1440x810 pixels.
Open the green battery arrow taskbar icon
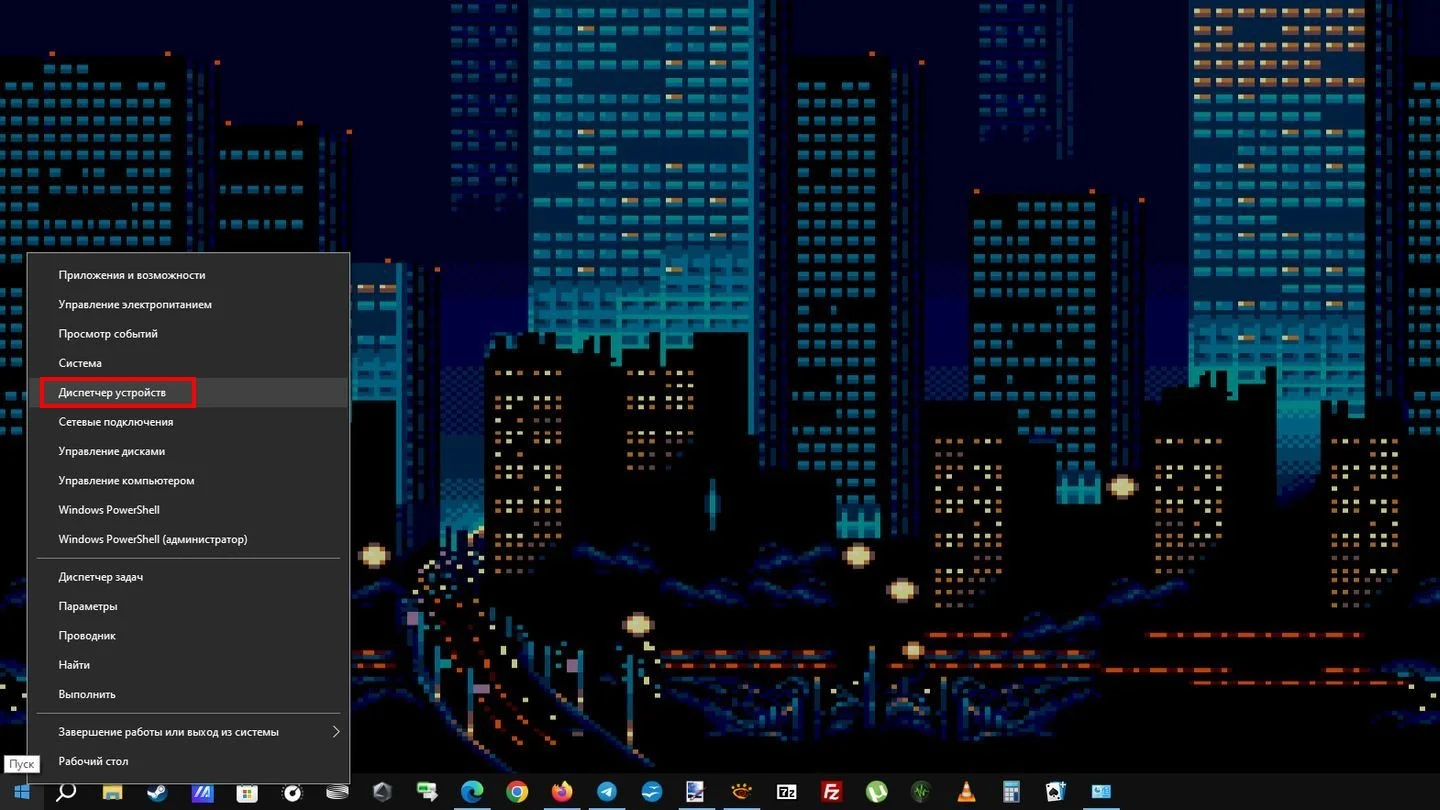point(427,792)
